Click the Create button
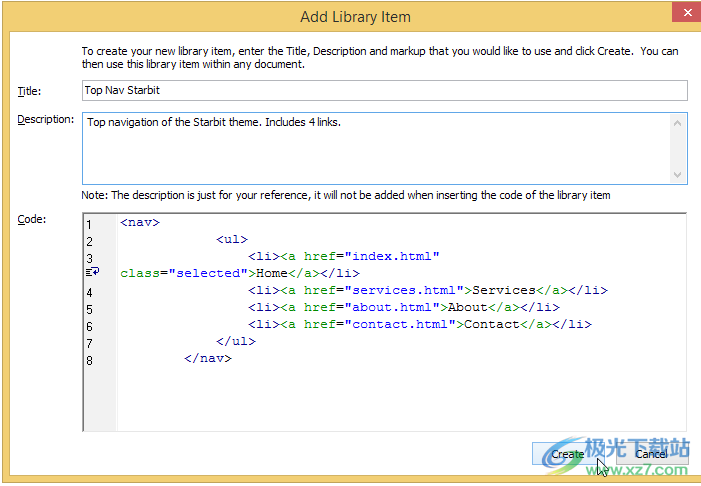Viewport: 701px width, 486px height. click(567, 454)
